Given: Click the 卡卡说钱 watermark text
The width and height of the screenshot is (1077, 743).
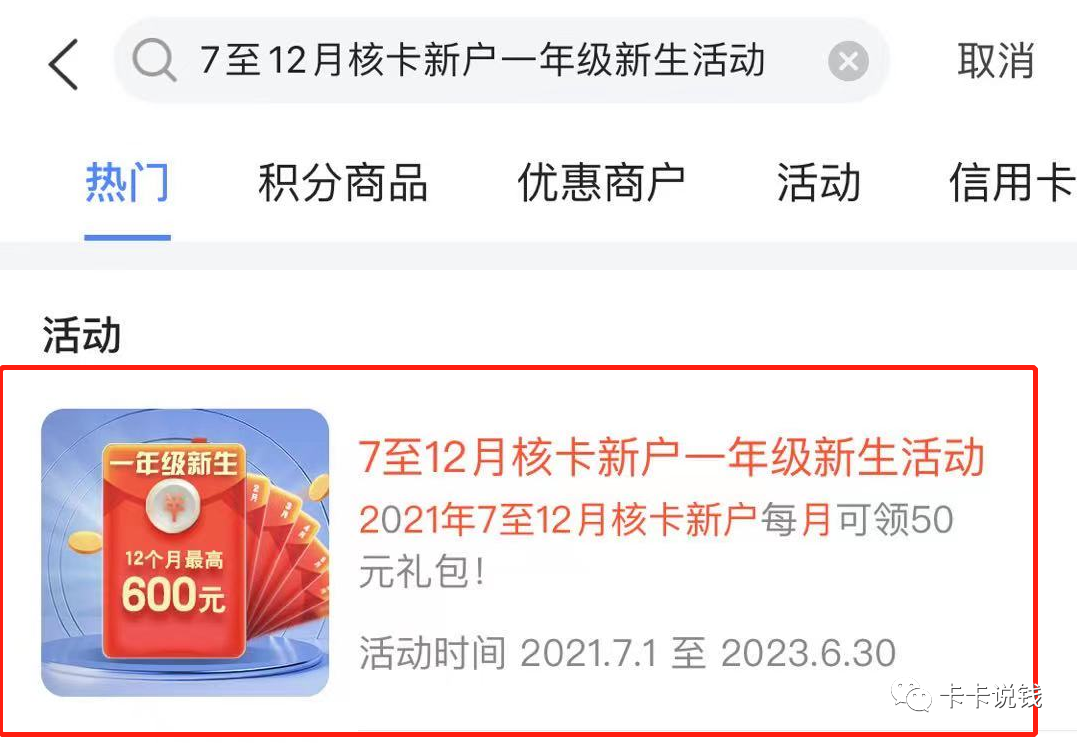Looking at the screenshot, I should pyautogui.click(x=992, y=696).
